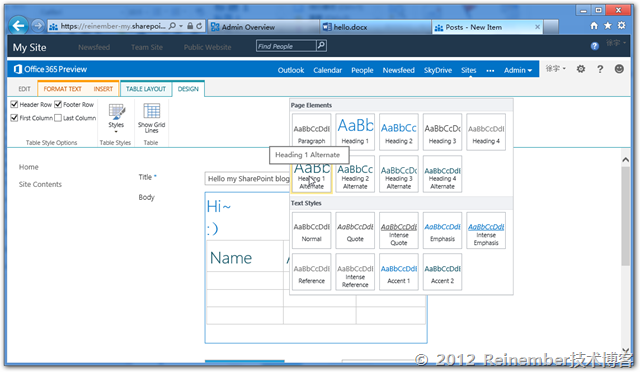Toggle the Header Row checkbox
The width and height of the screenshot is (640, 372).
(14, 104)
